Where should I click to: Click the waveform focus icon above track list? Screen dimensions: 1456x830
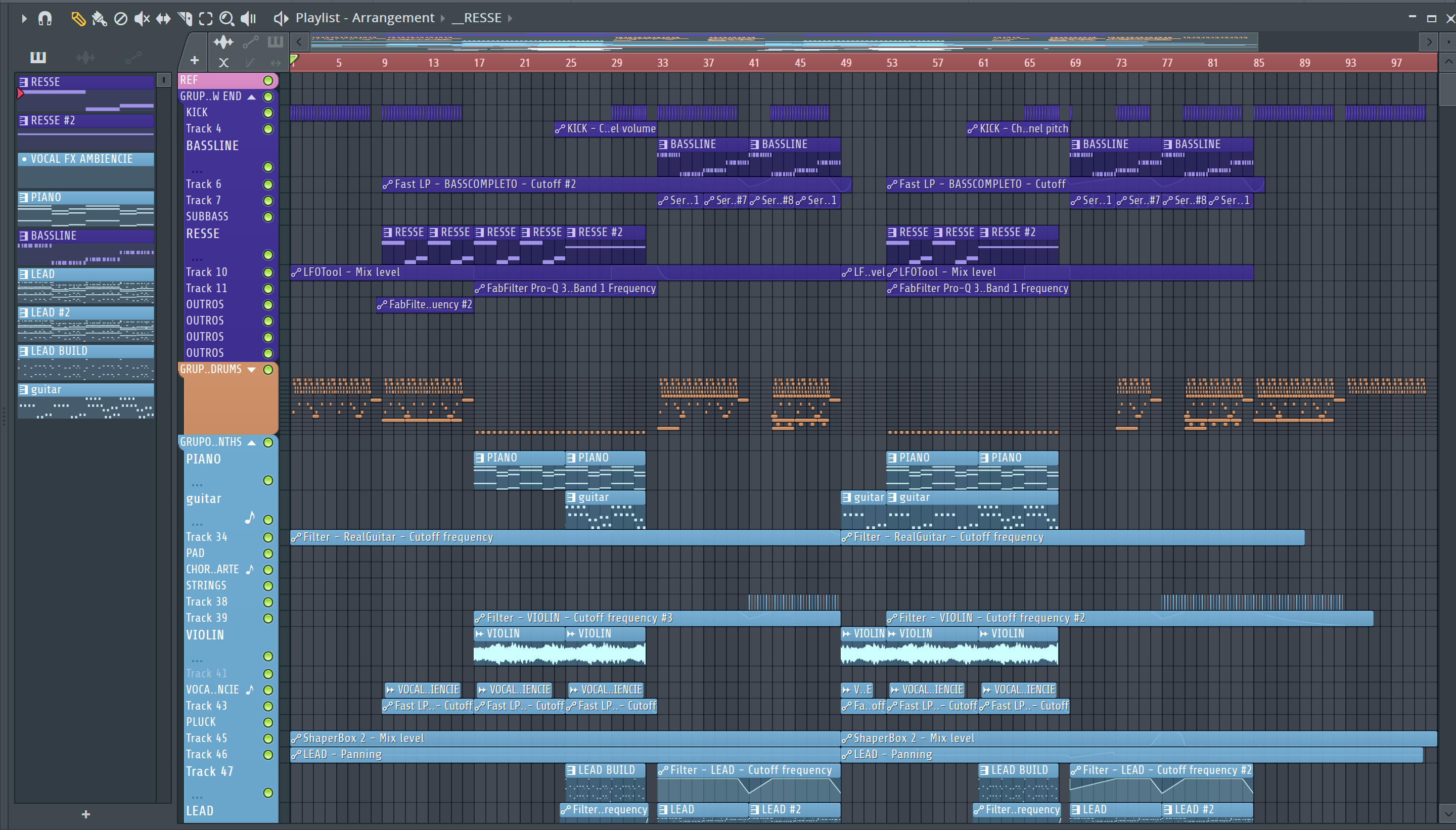point(223,41)
